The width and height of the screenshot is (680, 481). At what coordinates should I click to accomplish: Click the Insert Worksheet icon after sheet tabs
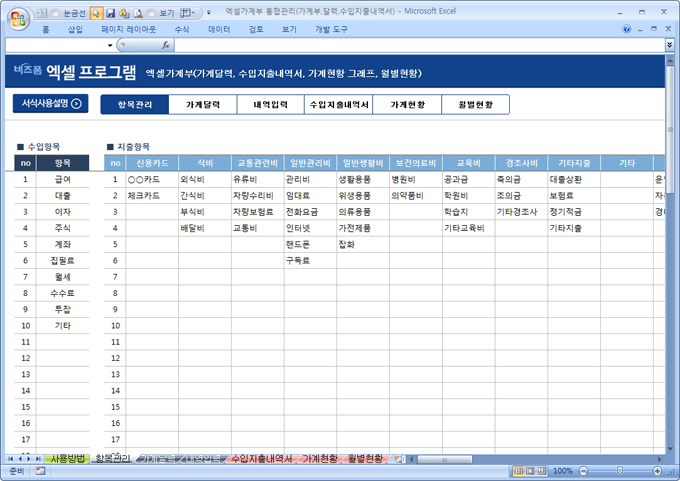click(399, 458)
